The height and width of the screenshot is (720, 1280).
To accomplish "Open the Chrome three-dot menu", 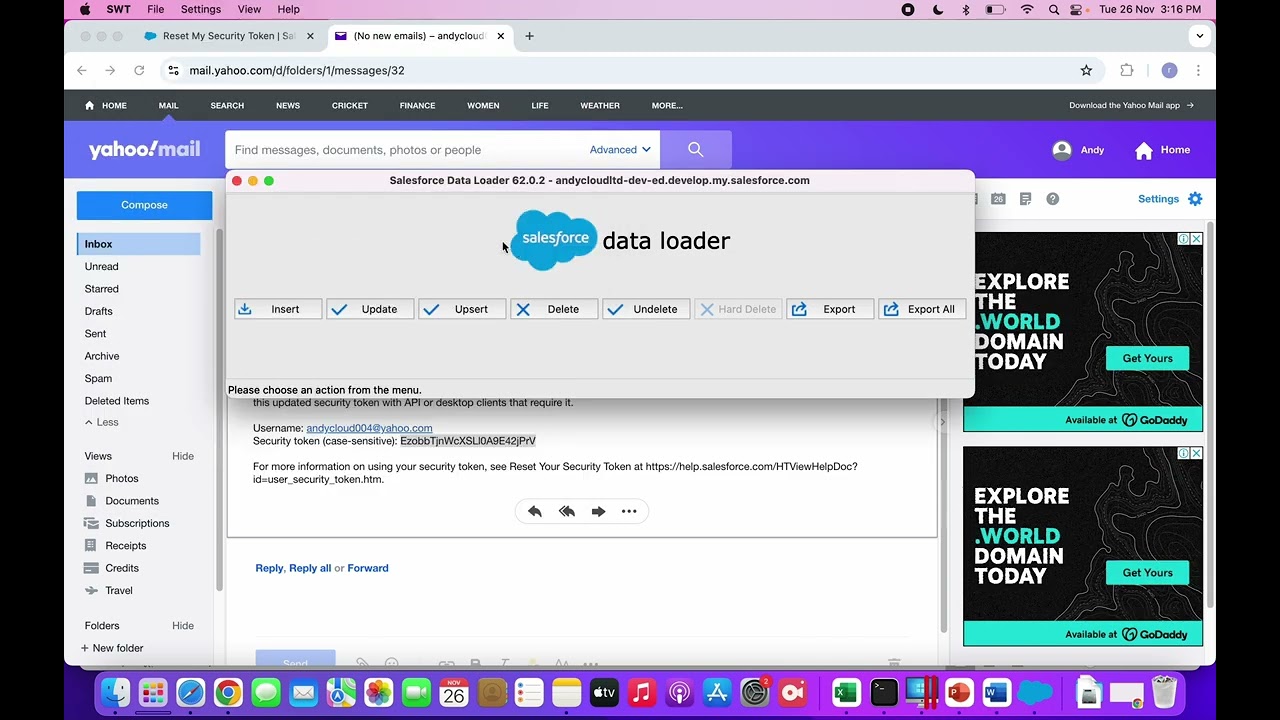I will click(x=1198, y=71).
